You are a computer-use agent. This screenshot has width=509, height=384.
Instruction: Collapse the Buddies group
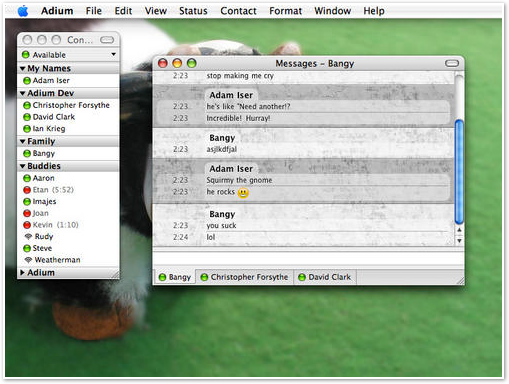click(23, 166)
